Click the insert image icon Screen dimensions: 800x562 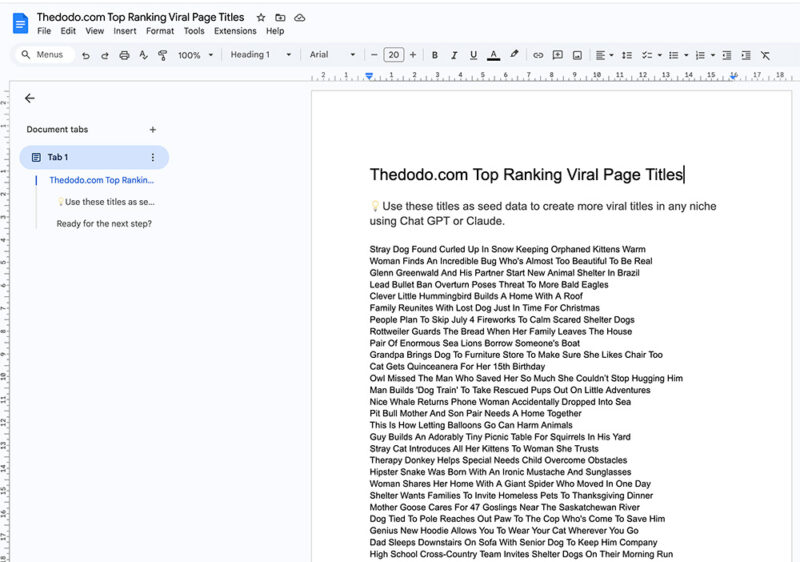pos(577,55)
